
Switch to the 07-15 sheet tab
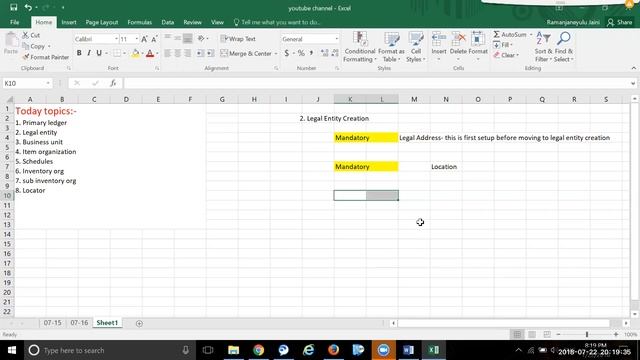pos(52,323)
